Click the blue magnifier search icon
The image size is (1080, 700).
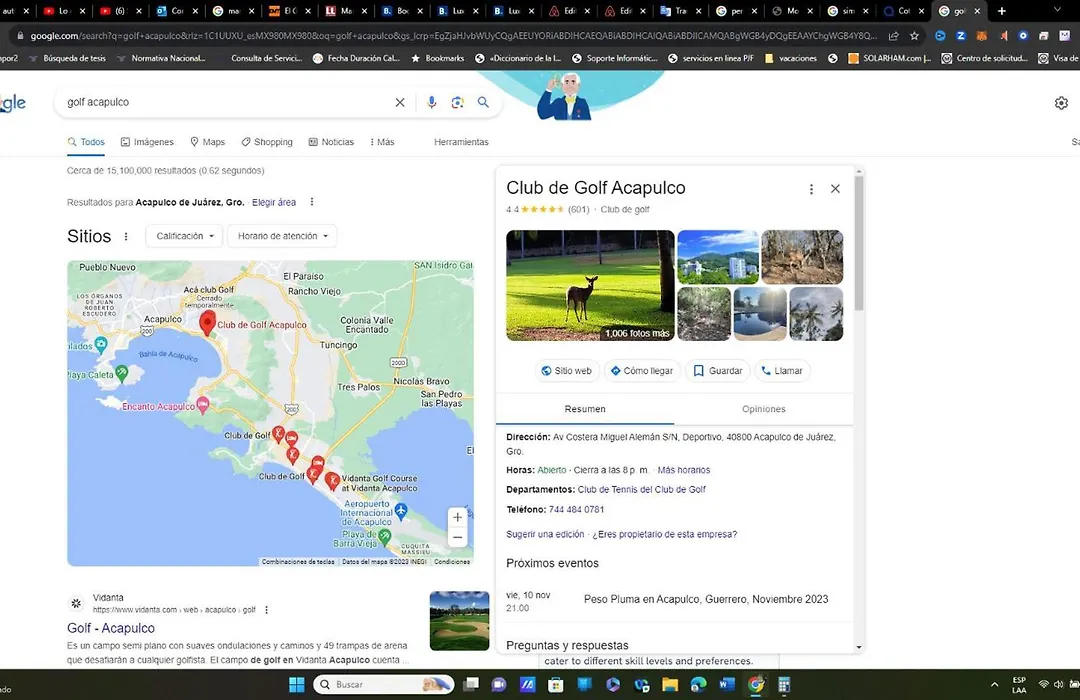pos(483,102)
